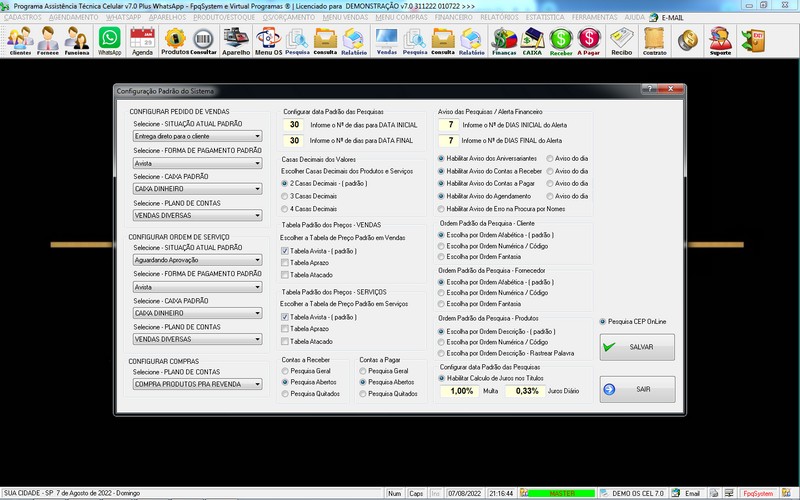Expand the Aguardando Aprovação dropdown
800x500 pixels.
pos(197,260)
